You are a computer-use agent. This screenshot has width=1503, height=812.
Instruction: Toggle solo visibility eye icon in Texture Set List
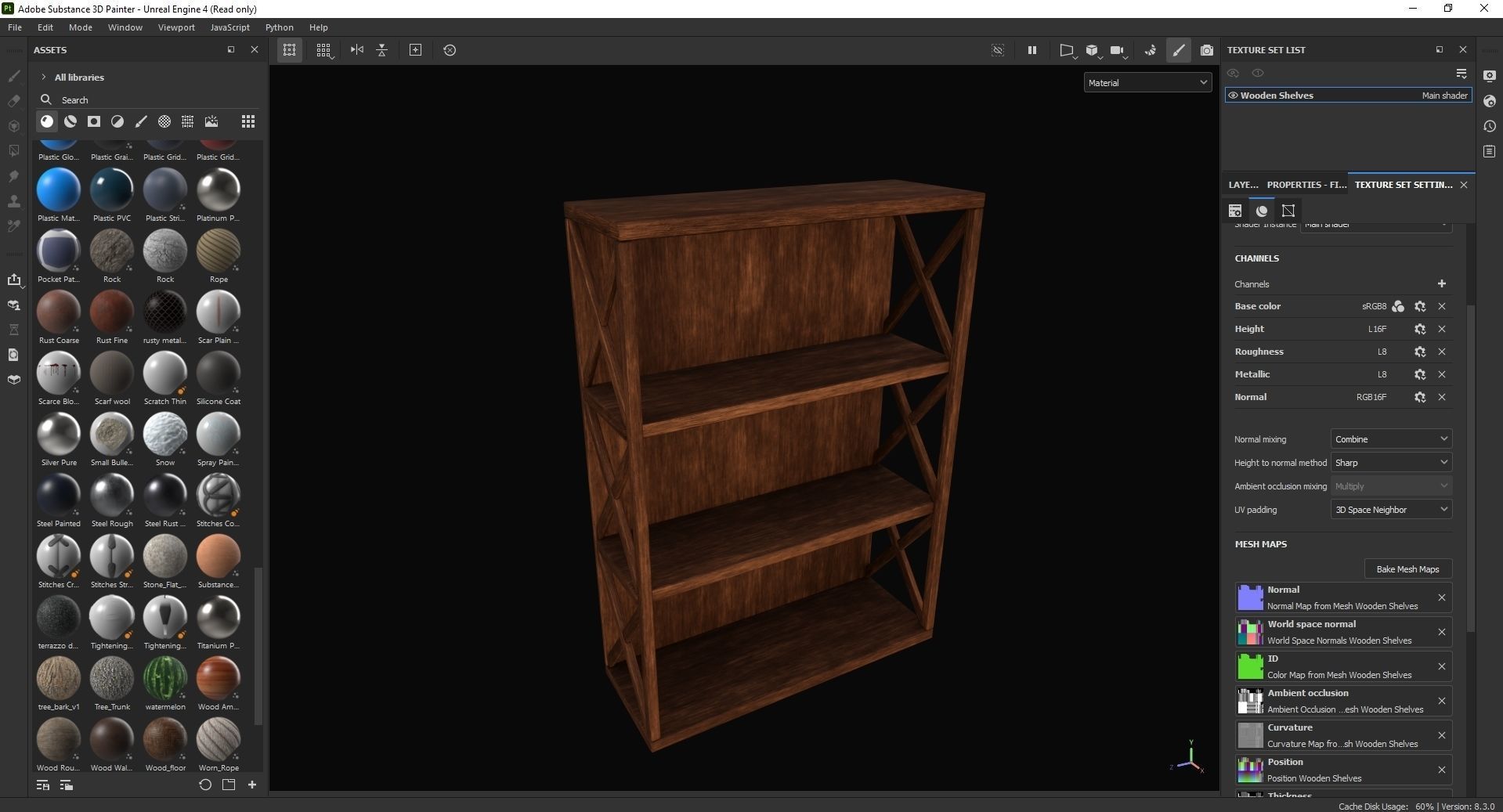tap(1258, 73)
